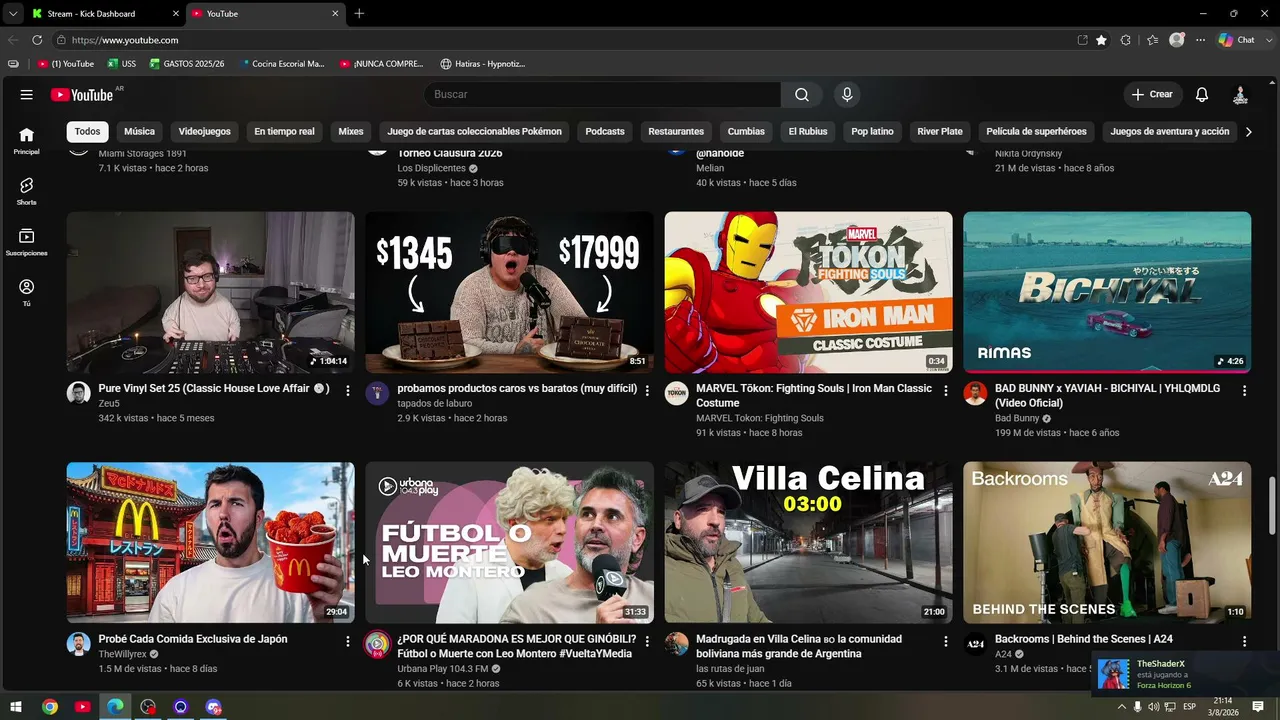1280x720 pixels.
Task: Open the taskbar notification center icon
Action: [1258, 707]
